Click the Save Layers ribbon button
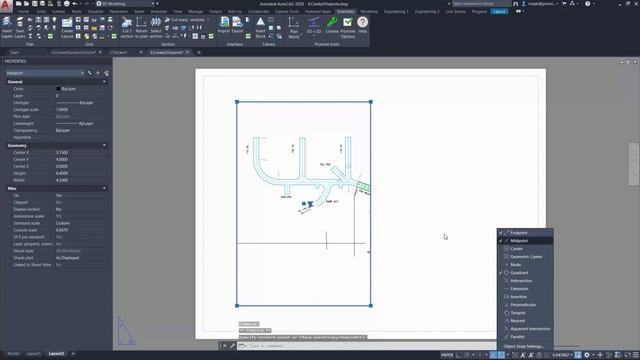The width and height of the screenshot is (640, 360). (x=20, y=28)
